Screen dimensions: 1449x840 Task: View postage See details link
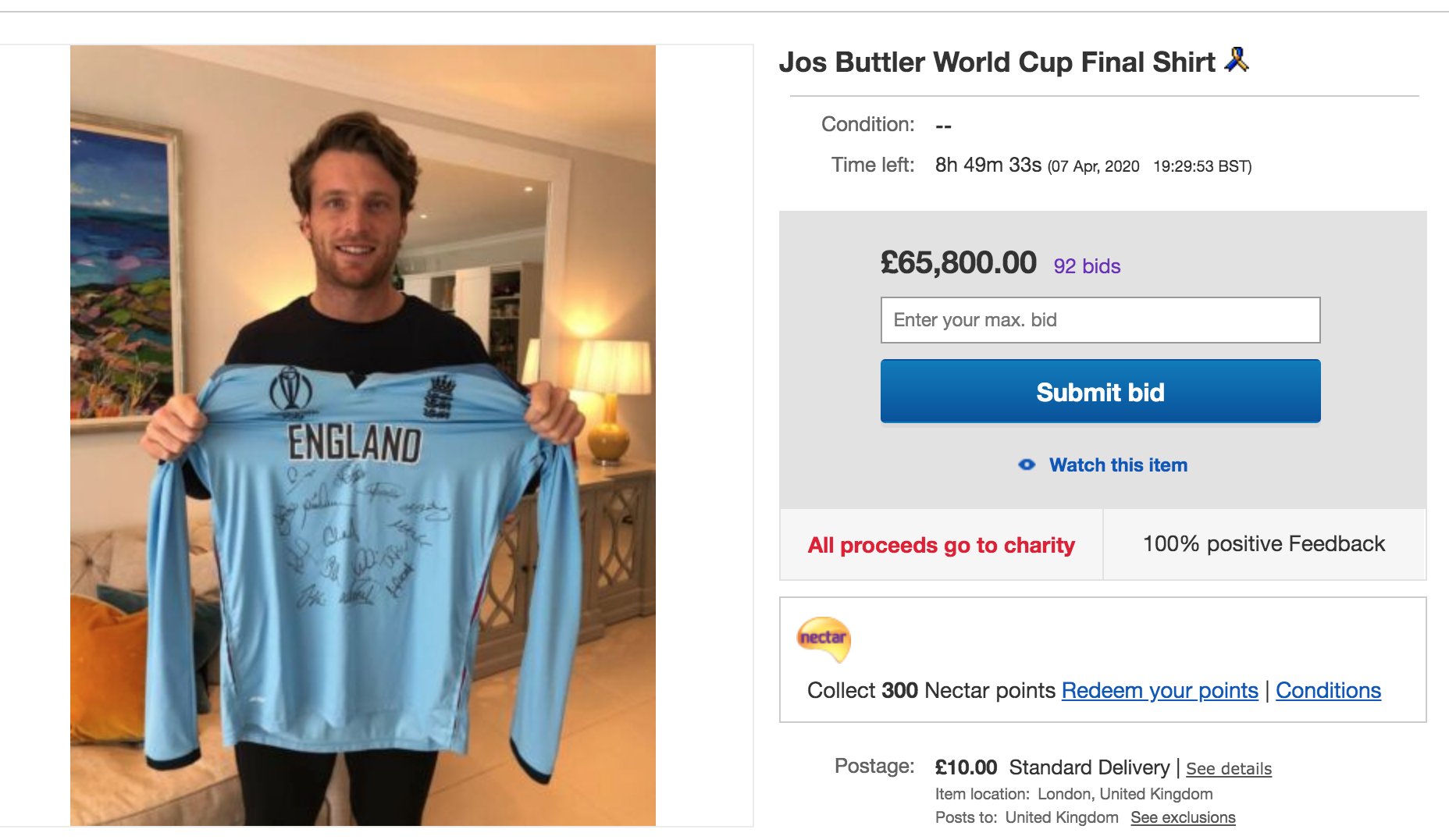click(x=1229, y=768)
